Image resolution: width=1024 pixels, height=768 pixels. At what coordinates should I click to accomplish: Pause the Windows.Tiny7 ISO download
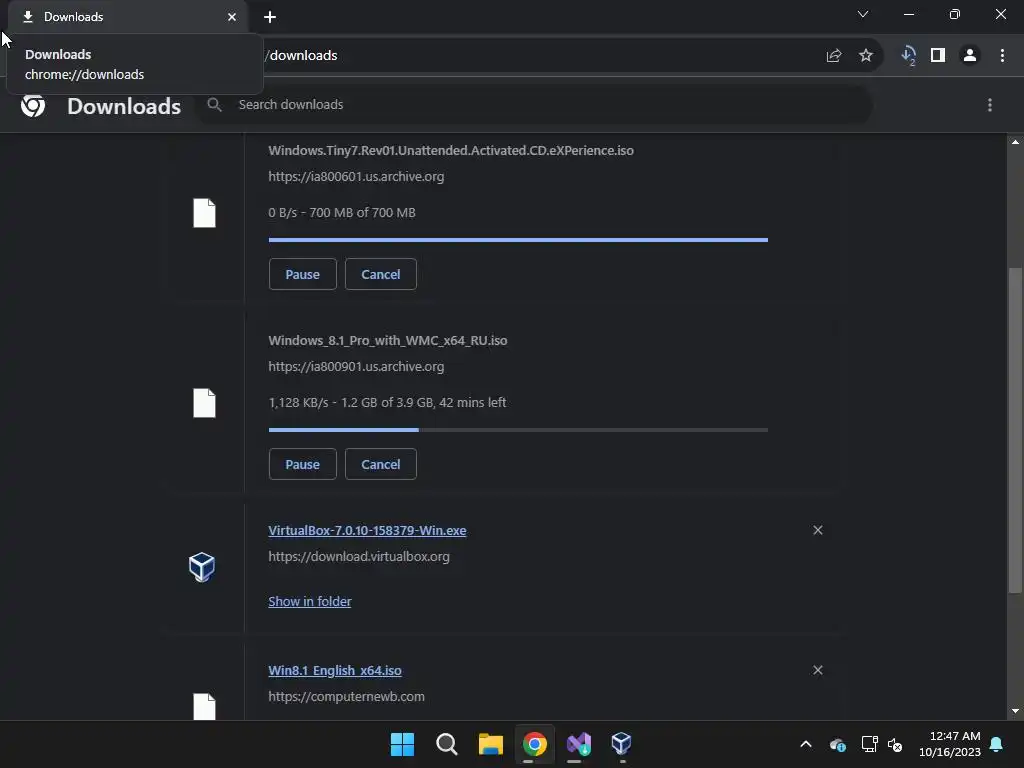302,274
